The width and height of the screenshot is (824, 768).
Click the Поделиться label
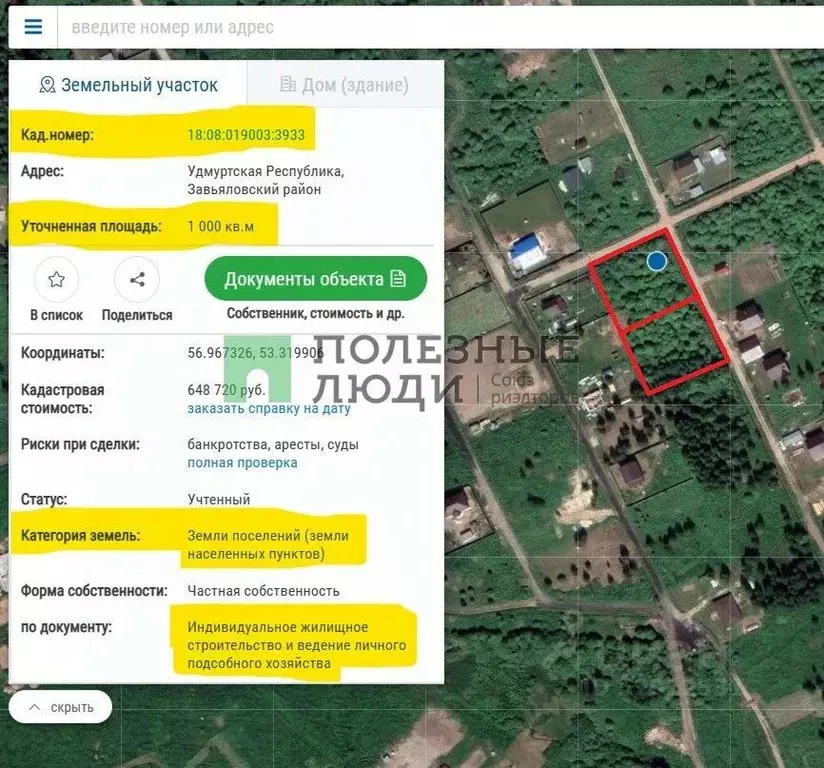(137, 315)
